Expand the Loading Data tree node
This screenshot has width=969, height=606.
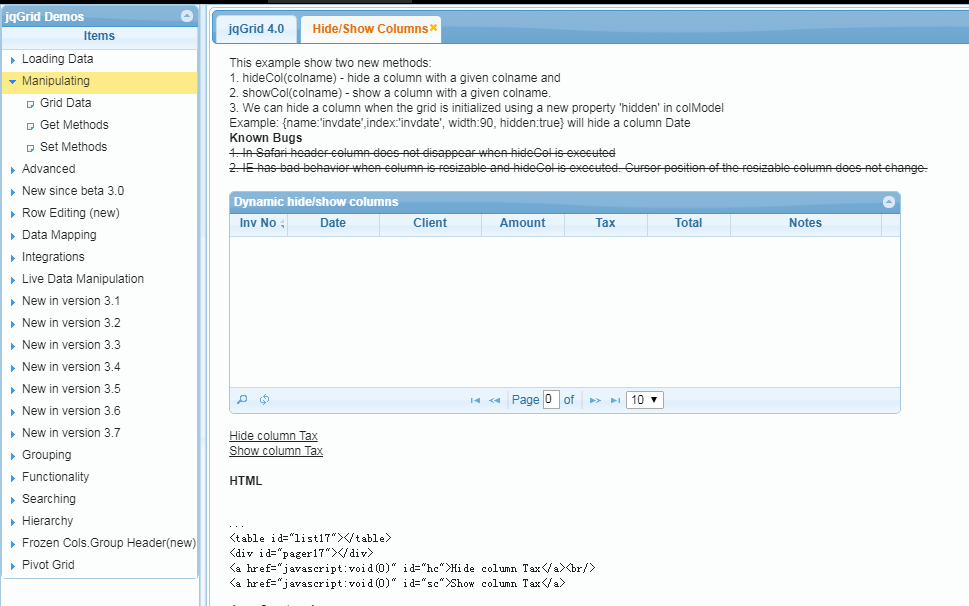pos(12,60)
